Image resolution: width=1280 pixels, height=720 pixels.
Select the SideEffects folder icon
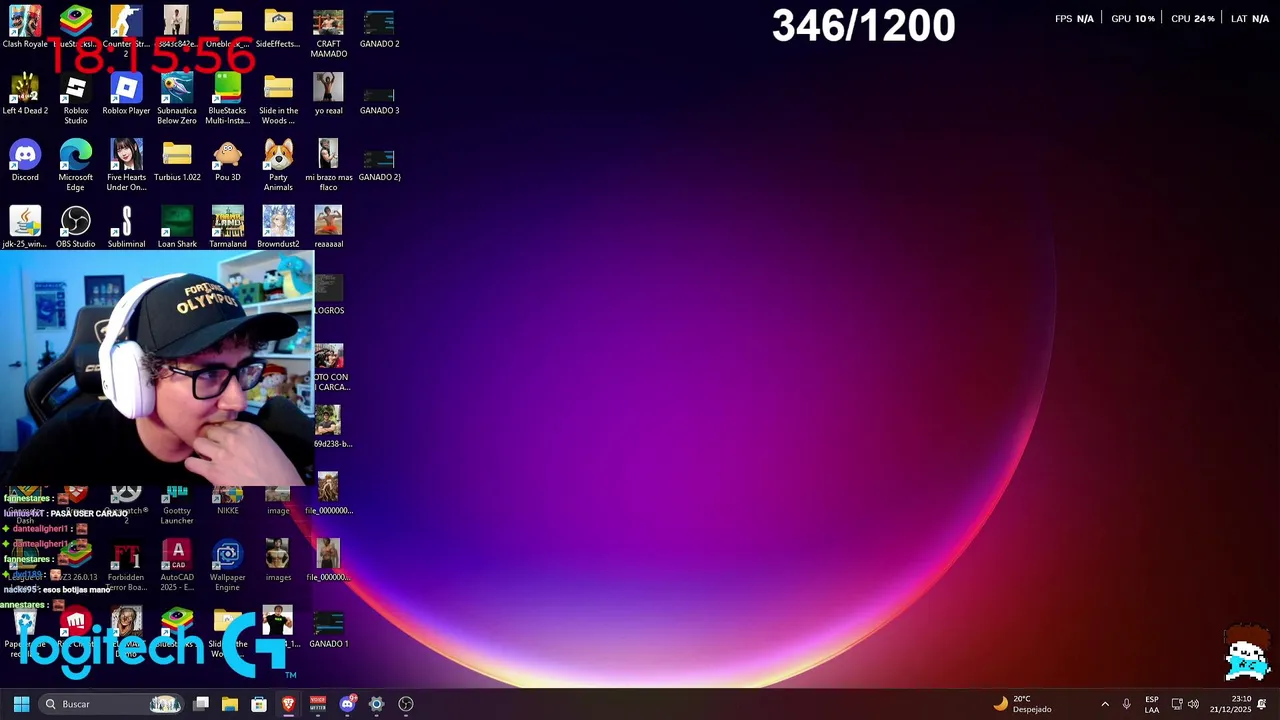tap(278, 28)
